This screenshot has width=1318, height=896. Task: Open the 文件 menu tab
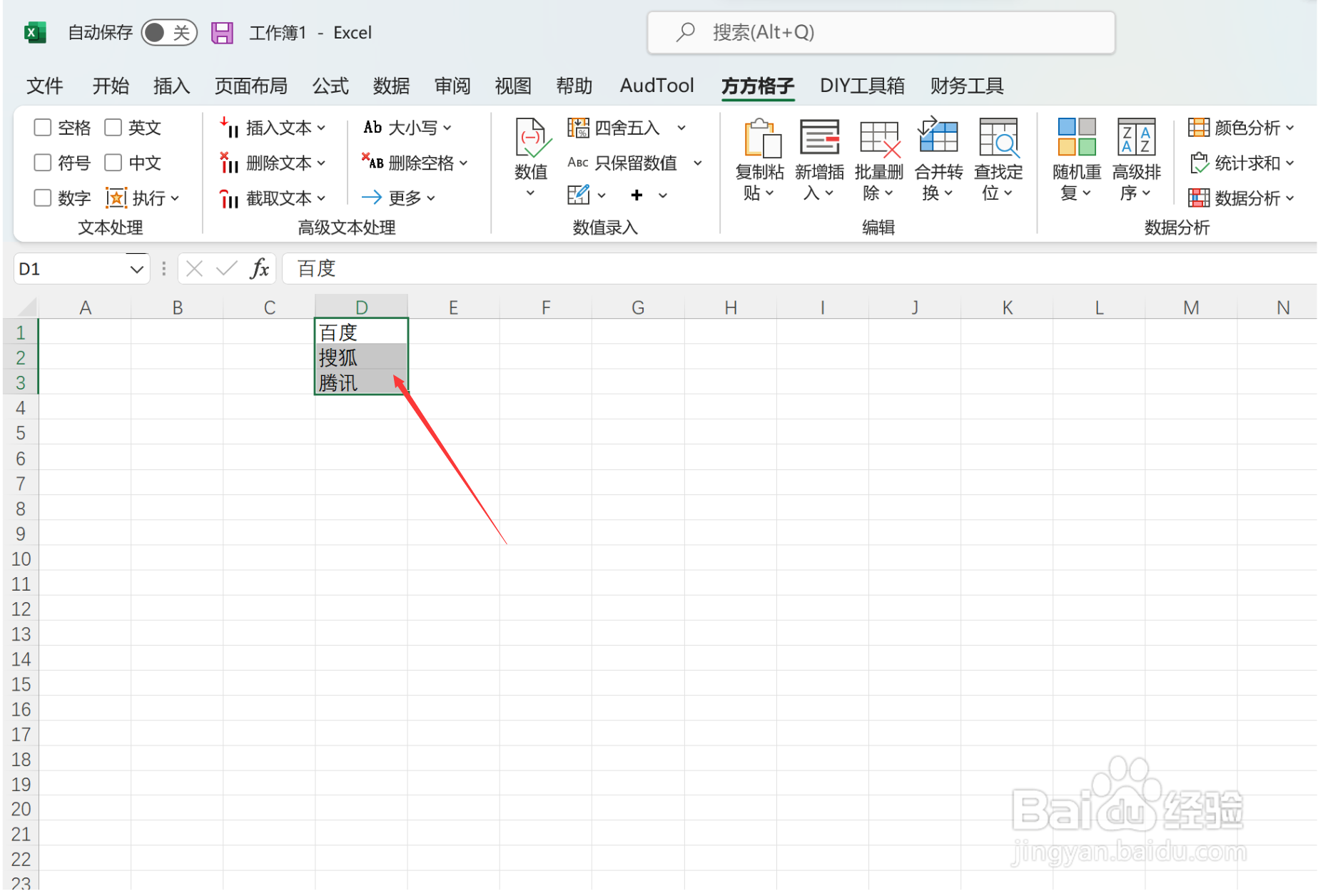(x=44, y=86)
